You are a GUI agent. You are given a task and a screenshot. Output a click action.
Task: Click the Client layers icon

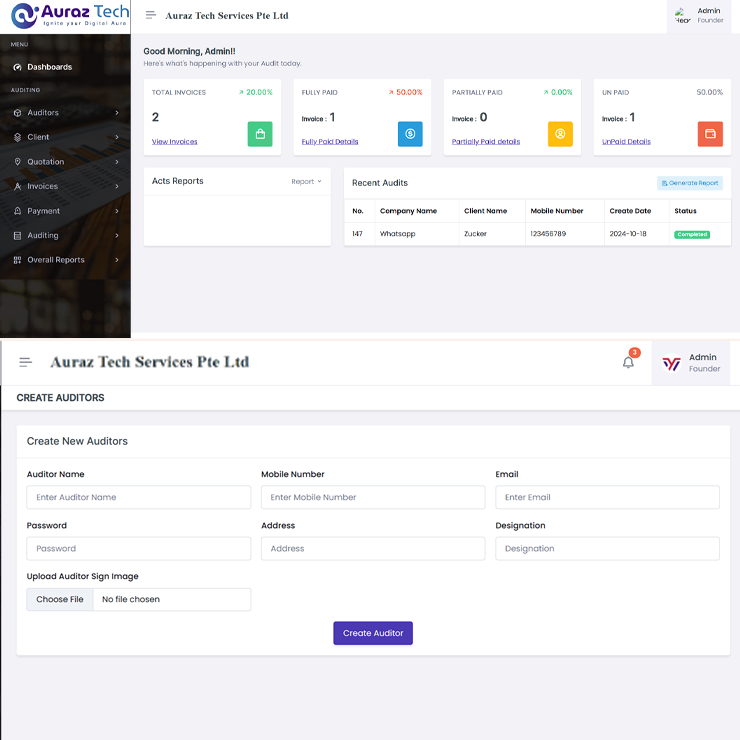17,137
